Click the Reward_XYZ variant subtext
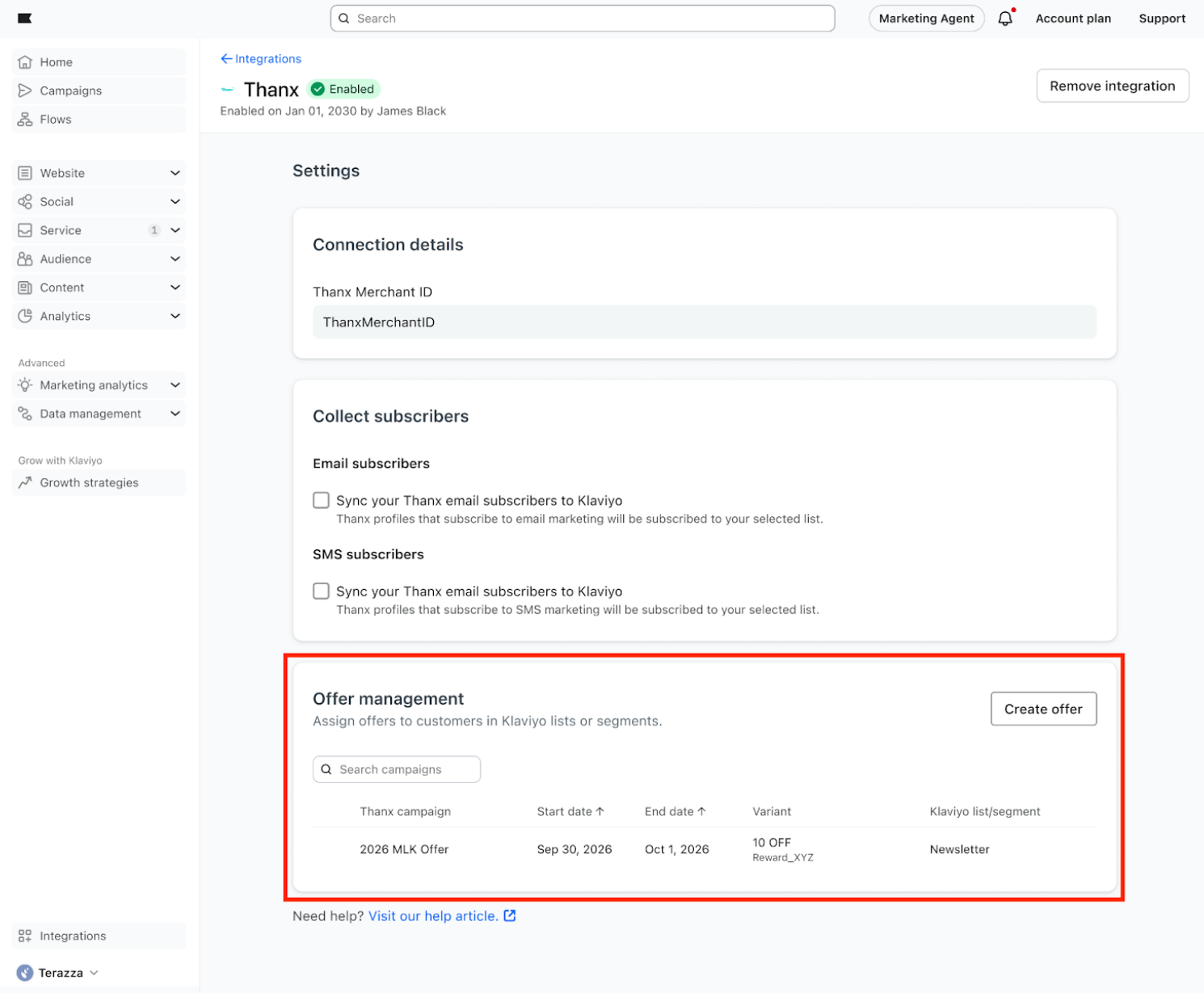The height and width of the screenshot is (997, 1204). pos(783,858)
